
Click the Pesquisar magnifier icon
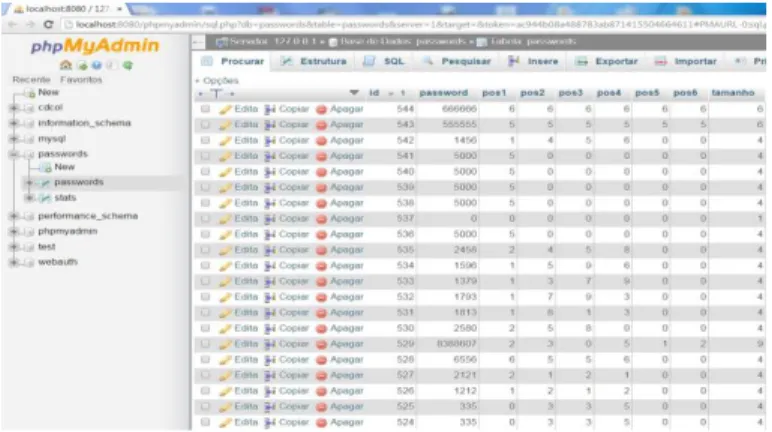coord(428,61)
